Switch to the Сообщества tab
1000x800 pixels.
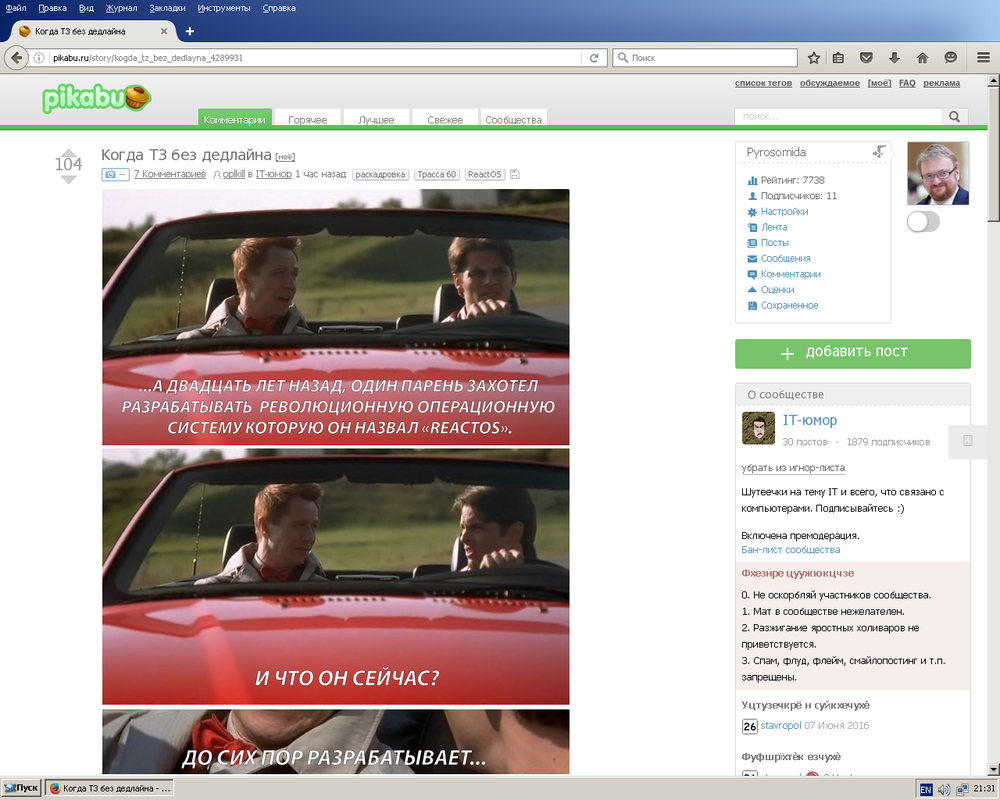point(513,119)
